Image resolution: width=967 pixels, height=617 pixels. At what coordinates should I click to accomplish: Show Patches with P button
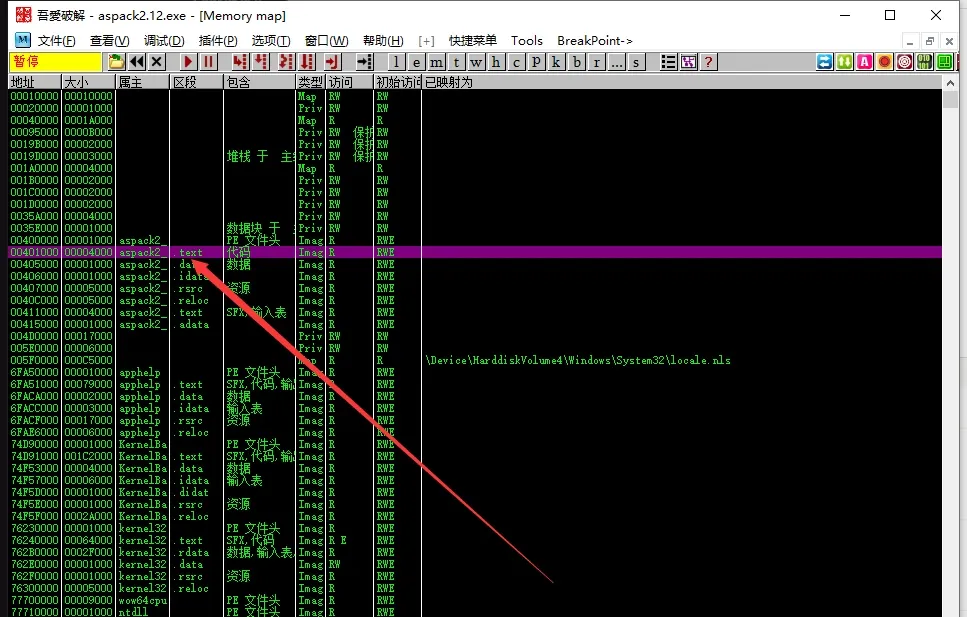[536, 62]
